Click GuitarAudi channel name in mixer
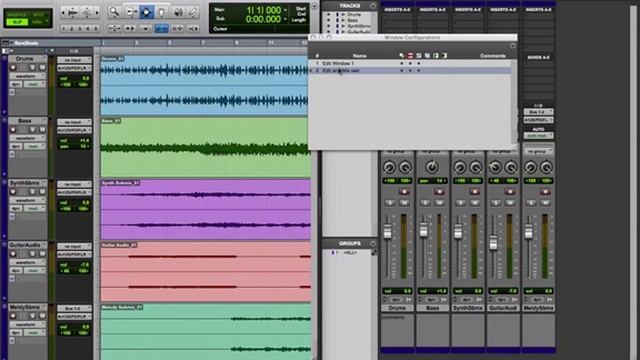Image resolution: width=640 pixels, height=360 pixels. pos(503,308)
